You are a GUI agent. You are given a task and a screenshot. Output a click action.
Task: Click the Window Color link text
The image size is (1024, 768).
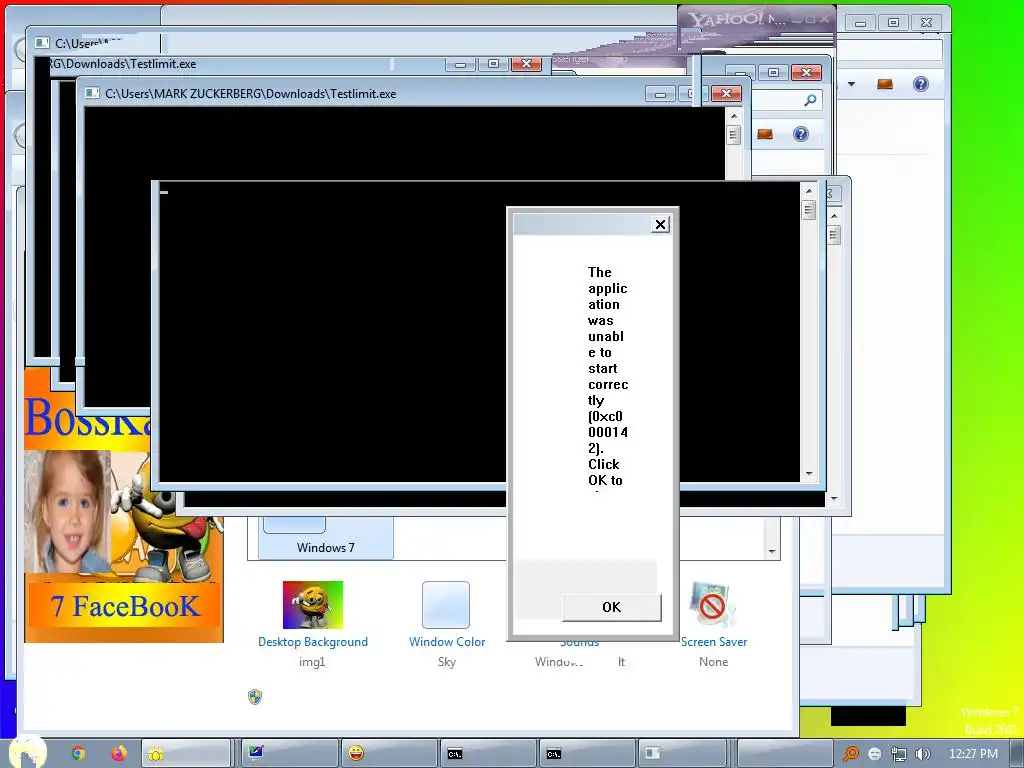(x=447, y=642)
